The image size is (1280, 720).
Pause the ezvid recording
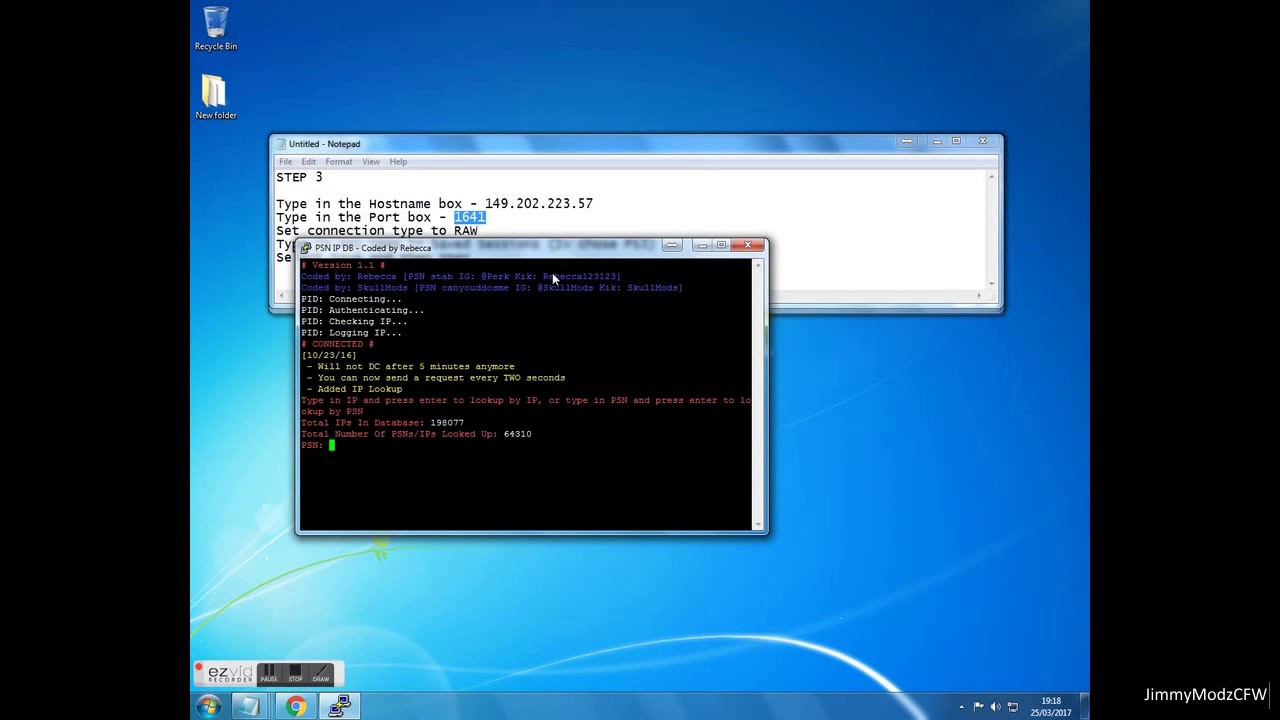click(269, 673)
